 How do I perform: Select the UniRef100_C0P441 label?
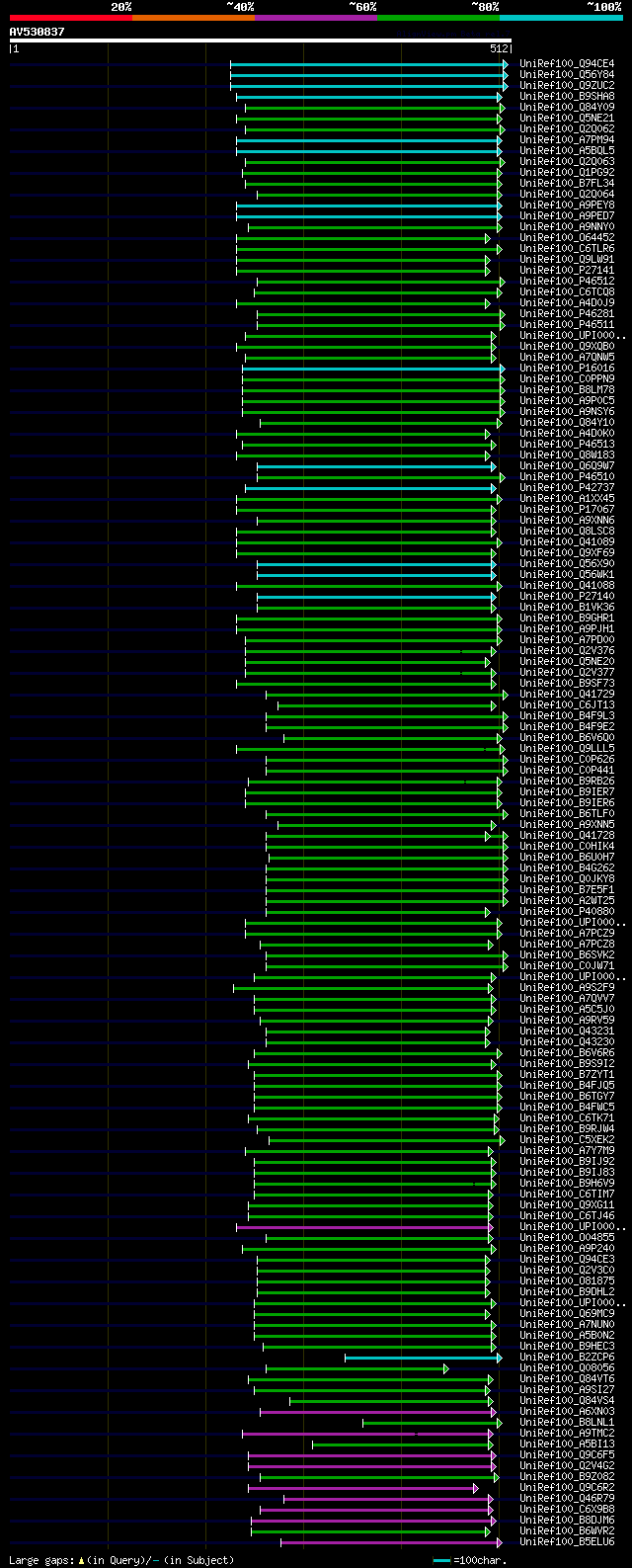click(567, 770)
